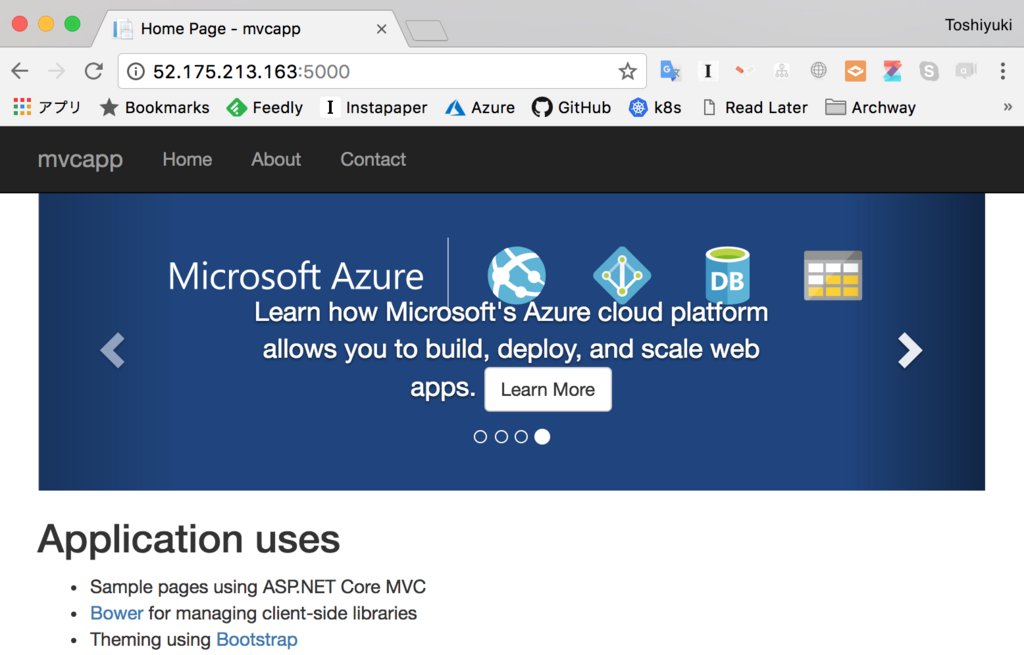
Task: Reload the current page
Action: pos(94,71)
